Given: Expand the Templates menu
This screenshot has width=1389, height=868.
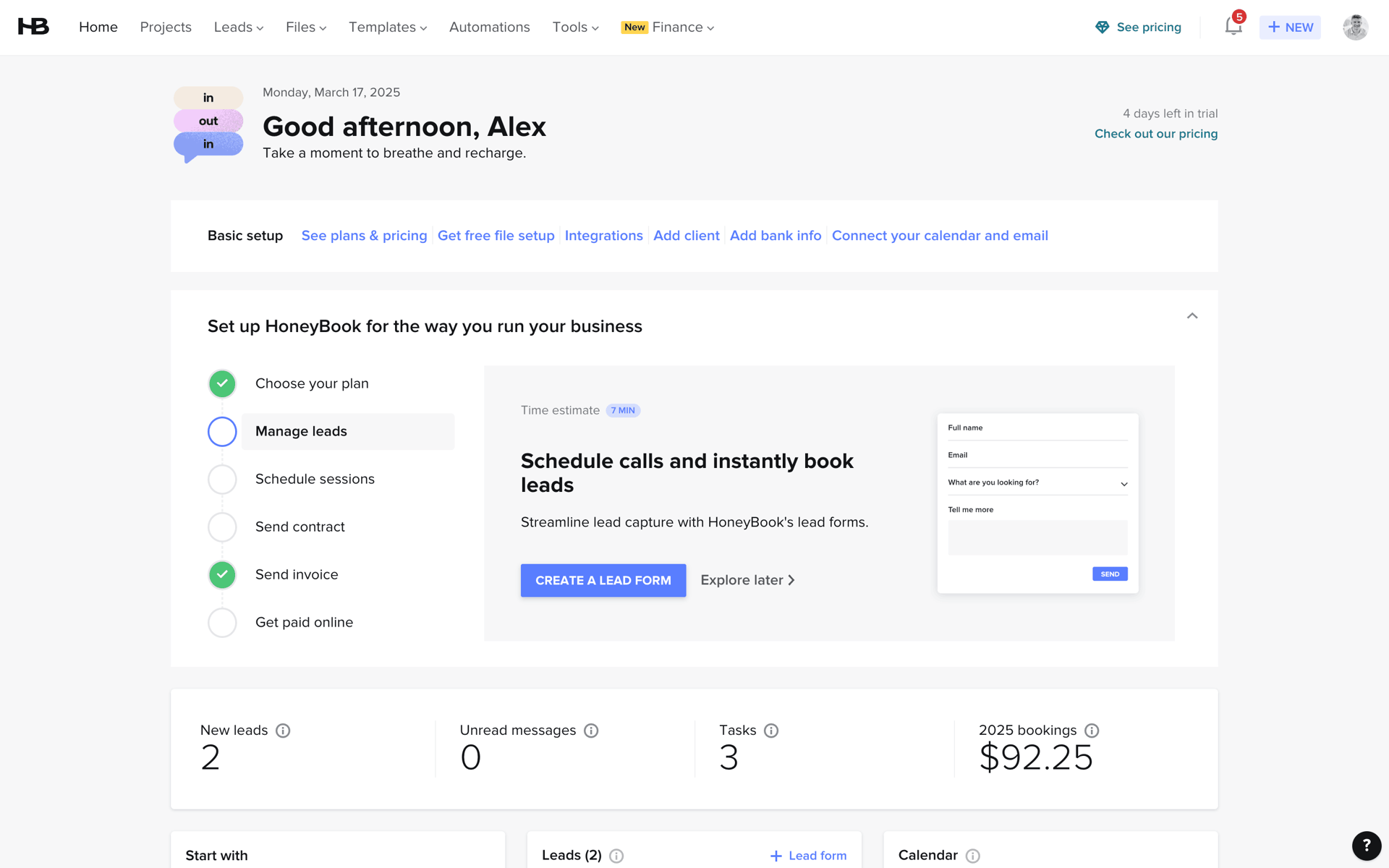Looking at the screenshot, I should [x=388, y=27].
